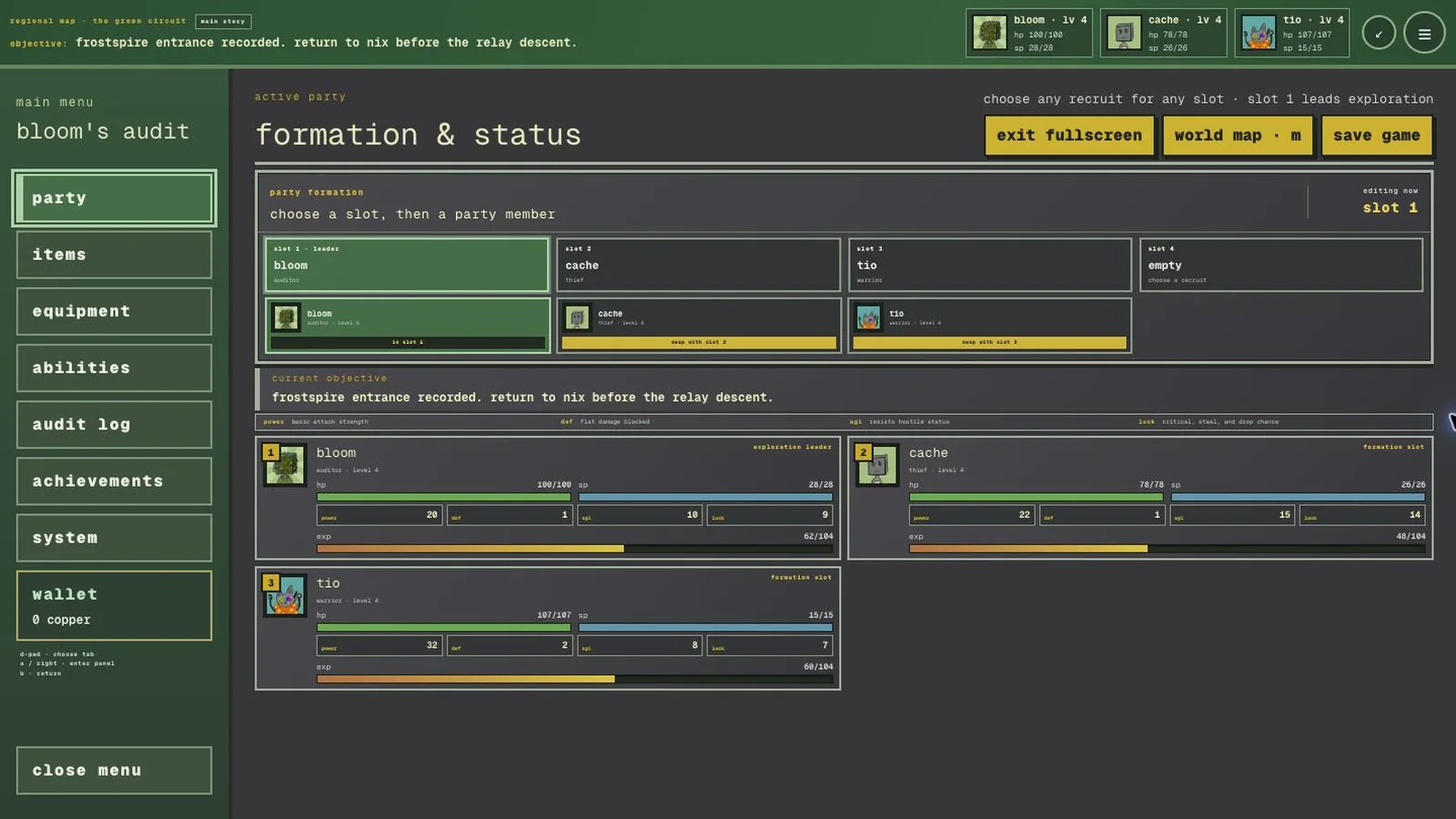Screen dimensions: 1456x819
Task: Click tio's exp progress bar
Action: pyautogui.click(x=574, y=679)
